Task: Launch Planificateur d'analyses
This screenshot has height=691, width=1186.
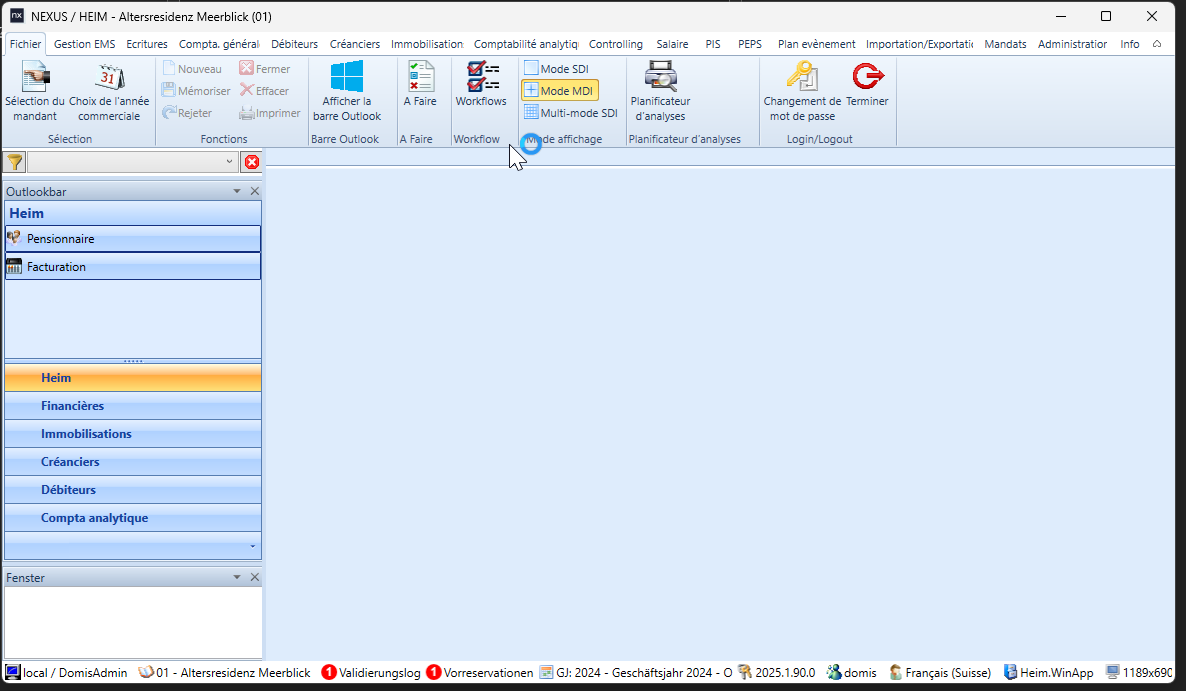Action: pos(660,77)
